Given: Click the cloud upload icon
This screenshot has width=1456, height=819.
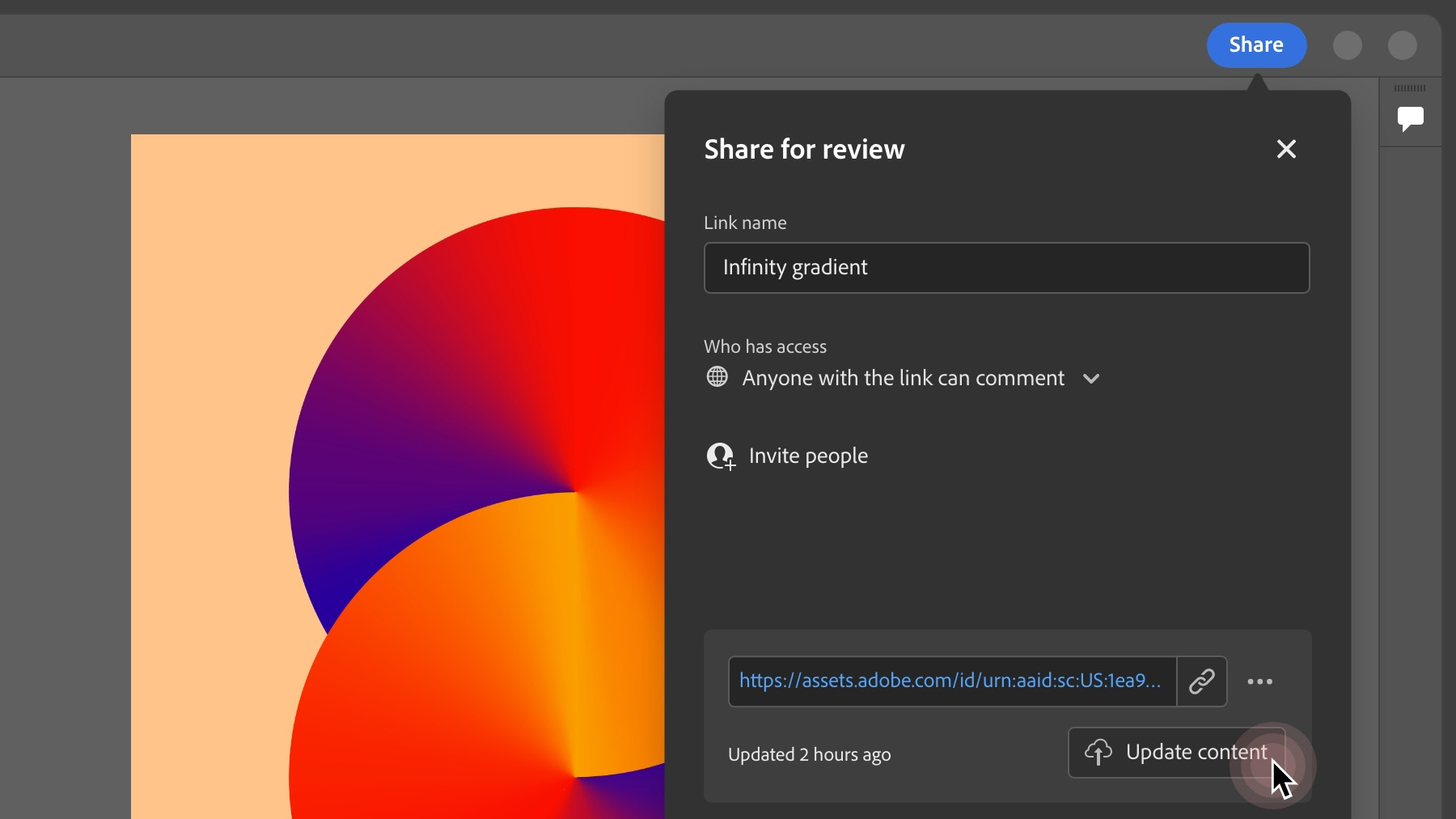Looking at the screenshot, I should pyautogui.click(x=1098, y=752).
